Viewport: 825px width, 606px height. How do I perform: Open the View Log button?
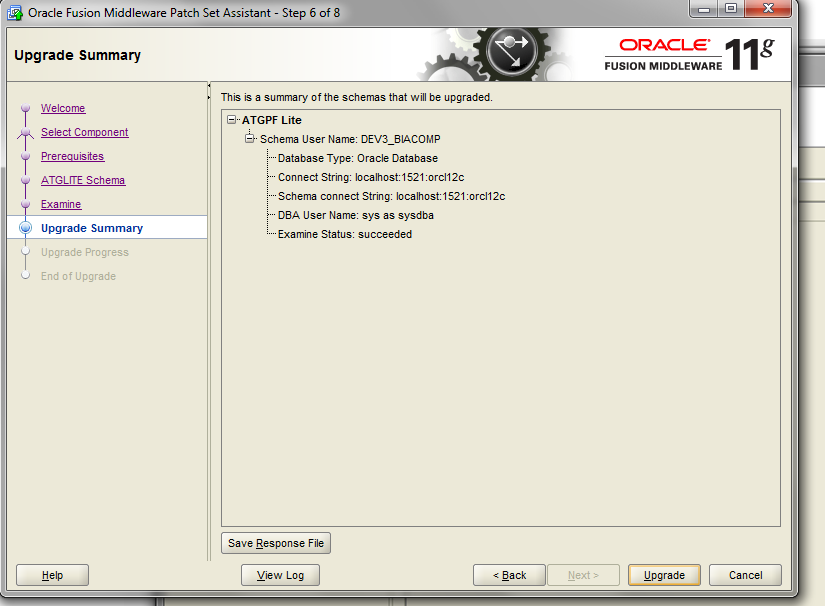(280, 575)
